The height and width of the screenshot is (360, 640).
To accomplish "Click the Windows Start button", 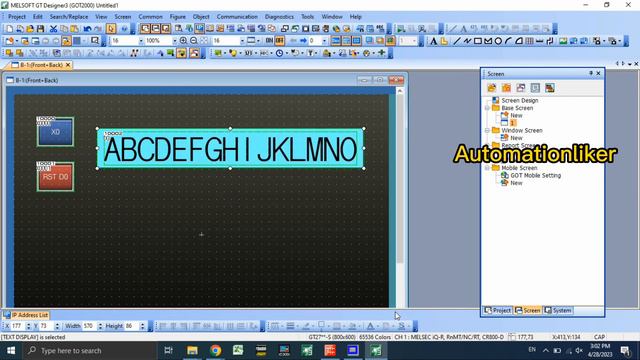I will 11,351.
